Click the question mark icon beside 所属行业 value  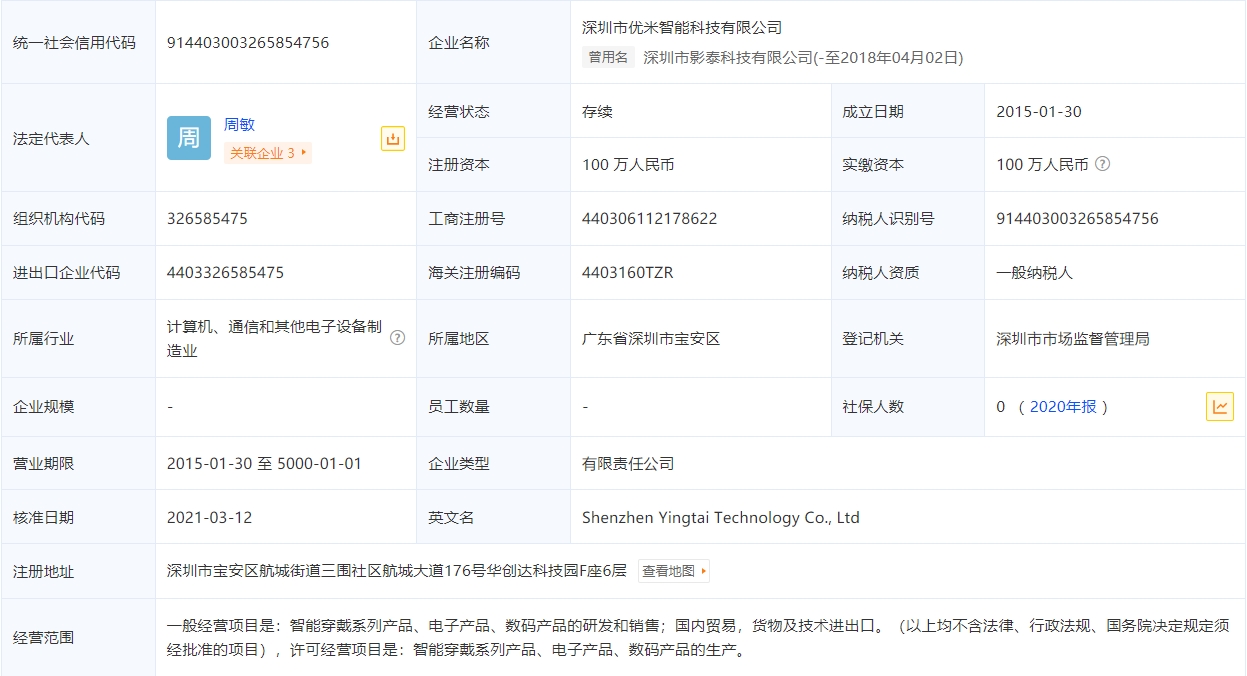click(397, 338)
